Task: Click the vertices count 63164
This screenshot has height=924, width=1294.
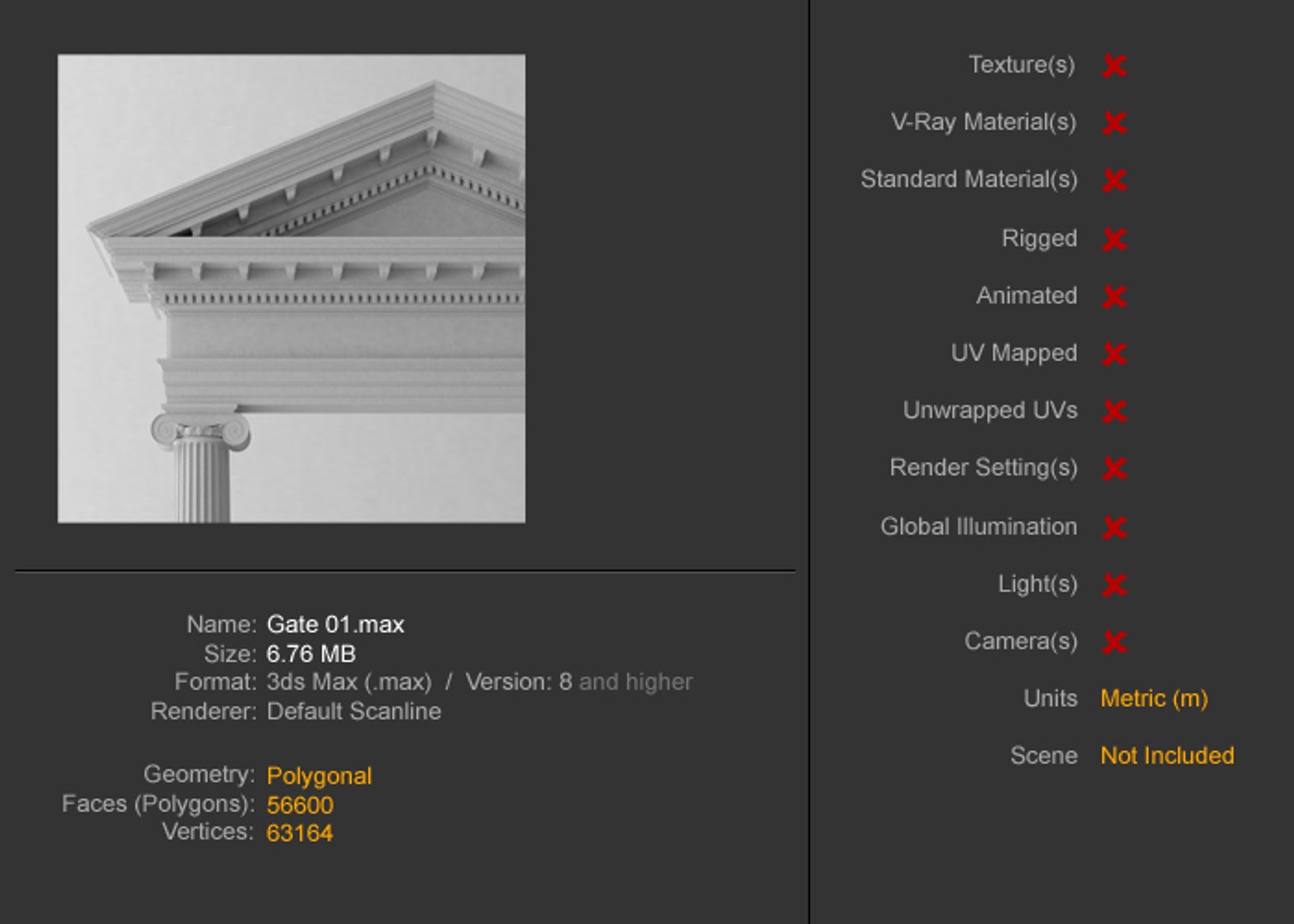Action: click(x=300, y=833)
